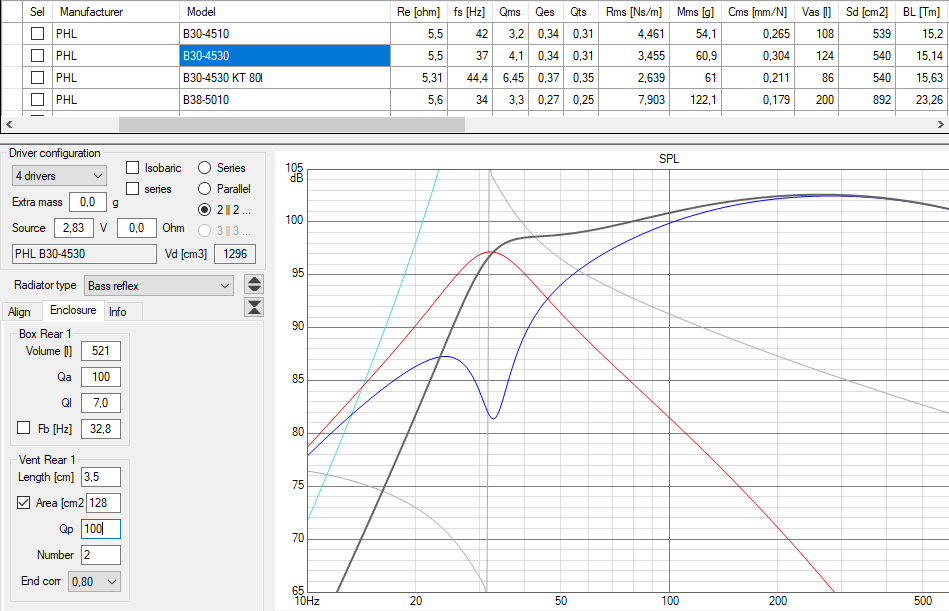Switch to the Align tab
The height and width of the screenshot is (611, 949).
(19, 312)
